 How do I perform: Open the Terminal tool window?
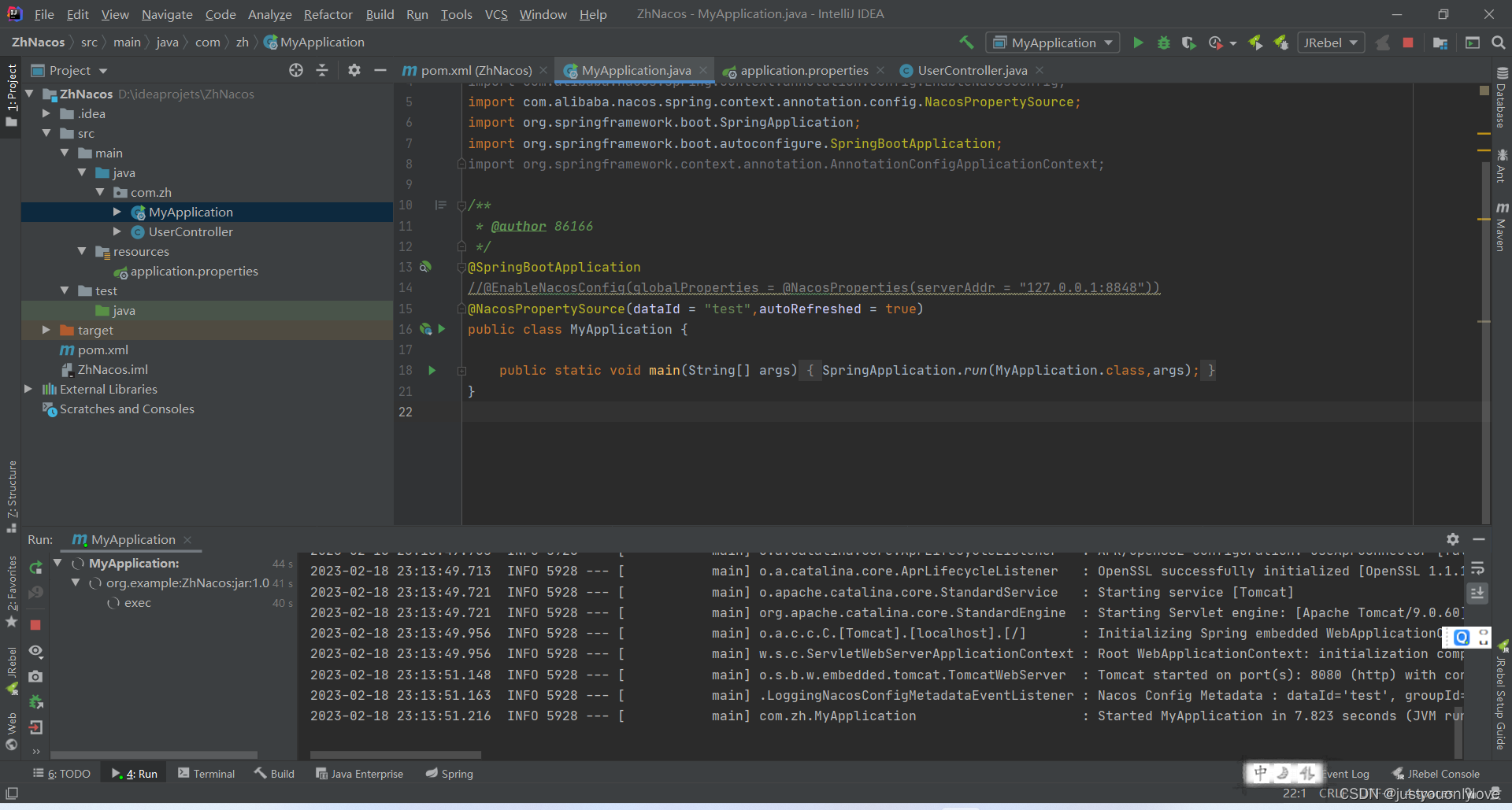coord(206,774)
